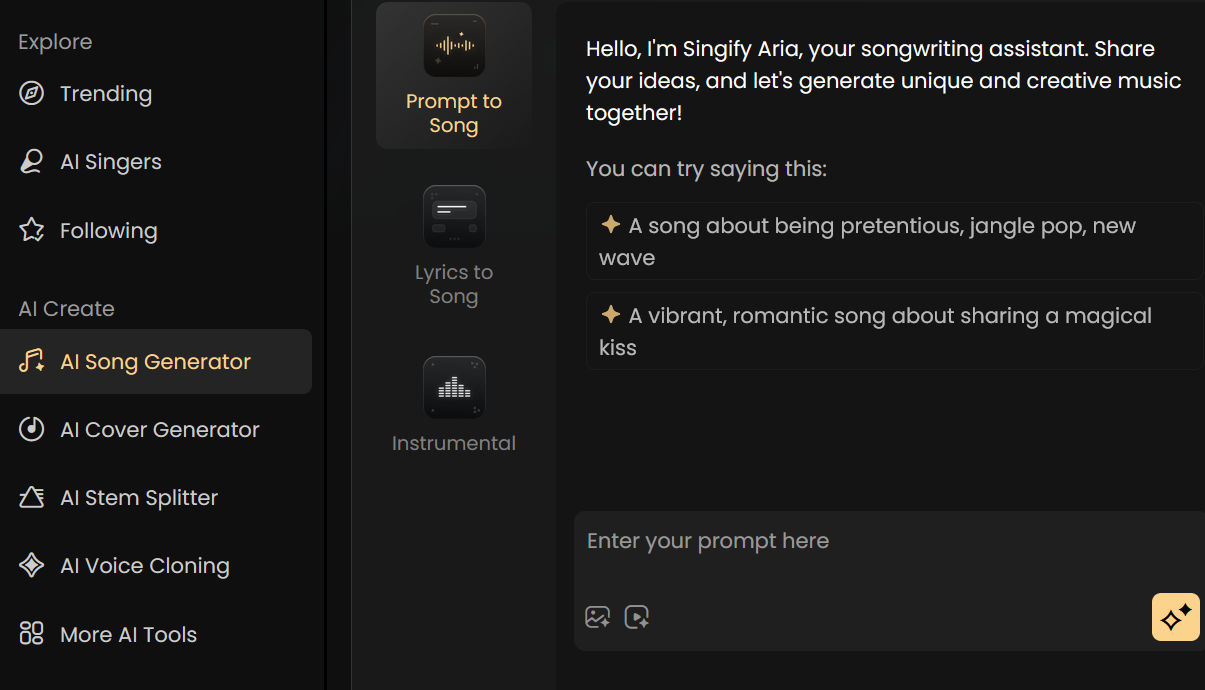Click the AI Singers microphone icon

coord(32,162)
